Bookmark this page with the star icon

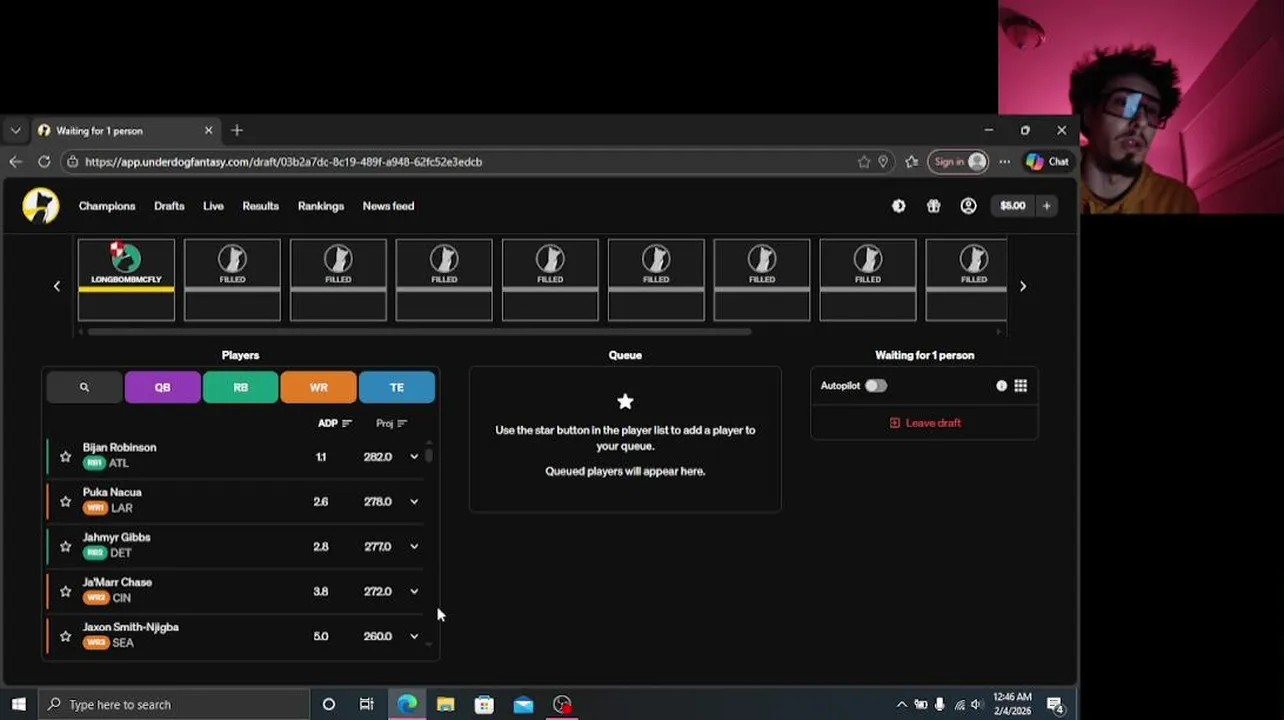864,161
